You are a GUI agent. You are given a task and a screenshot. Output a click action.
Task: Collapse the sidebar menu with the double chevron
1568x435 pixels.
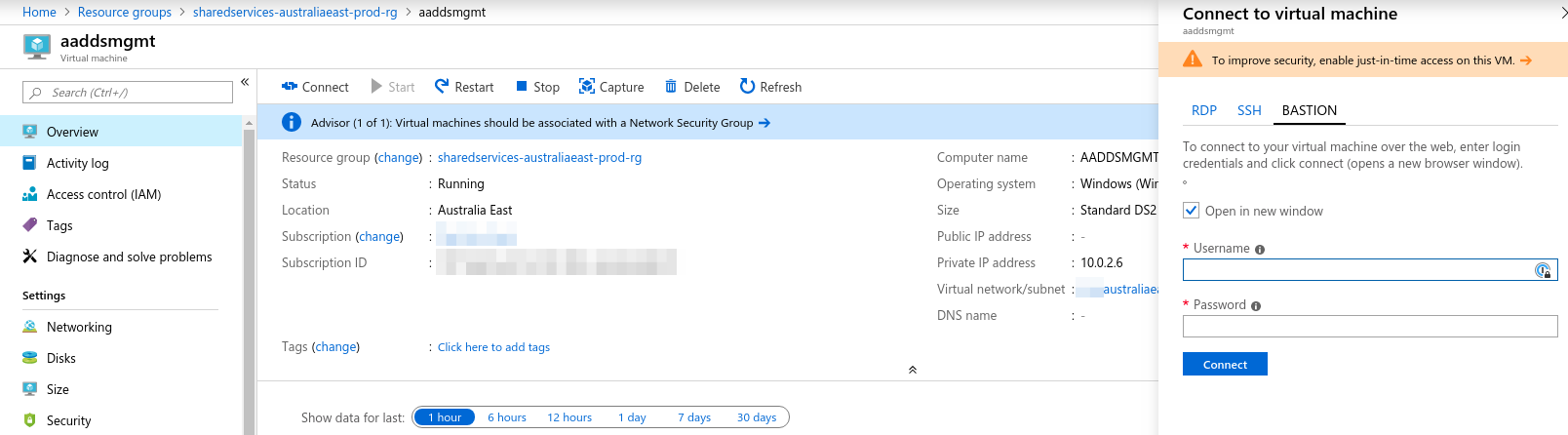pyautogui.click(x=245, y=82)
